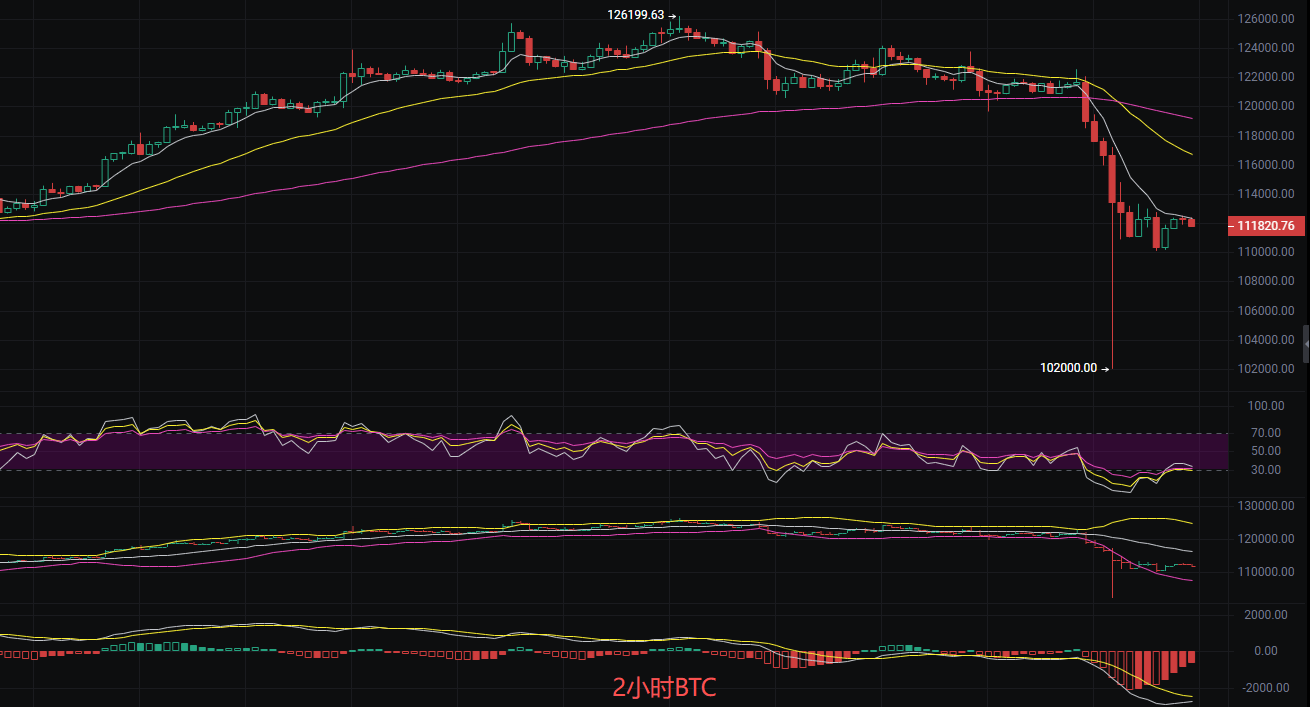
Task: Click the RSI 70.00 overbought level label
Action: point(1268,433)
